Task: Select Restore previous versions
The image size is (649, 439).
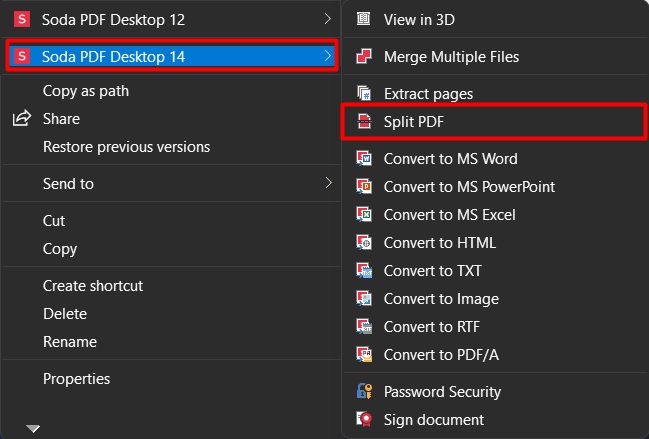Action: [x=126, y=147]
